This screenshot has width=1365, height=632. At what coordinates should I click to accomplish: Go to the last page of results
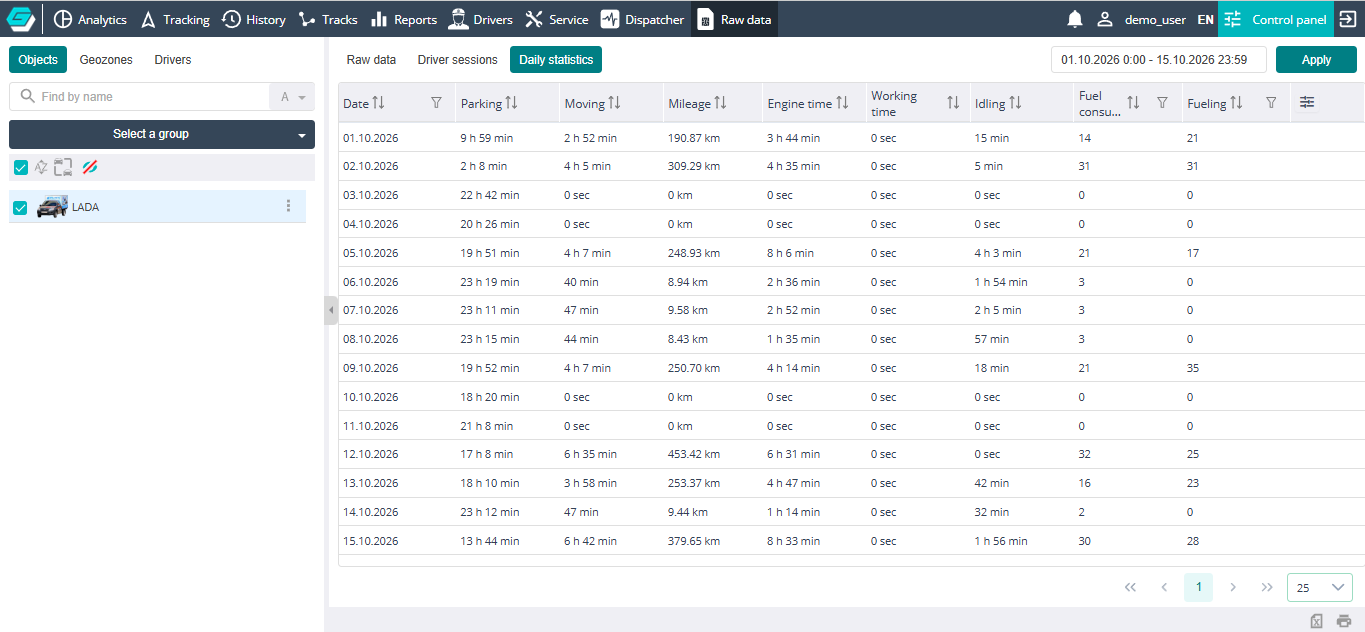[1267, 588]
